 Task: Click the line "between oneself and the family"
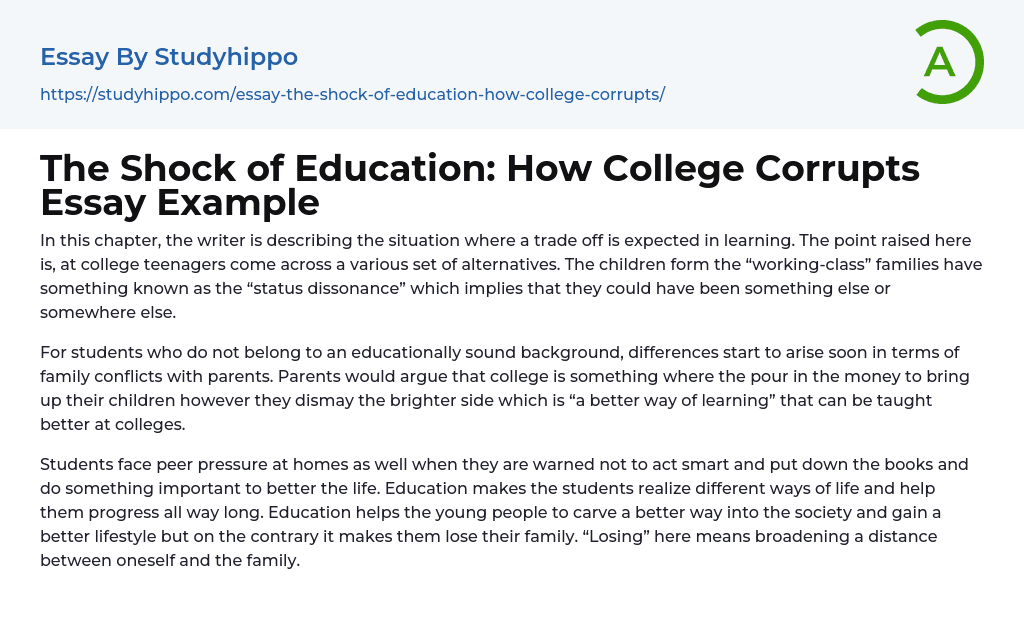tap(169, 561)
